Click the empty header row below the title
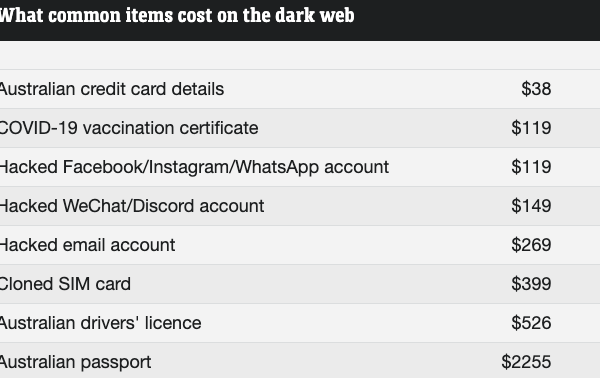This screenshot has height=378, width=600. [300, 55]
